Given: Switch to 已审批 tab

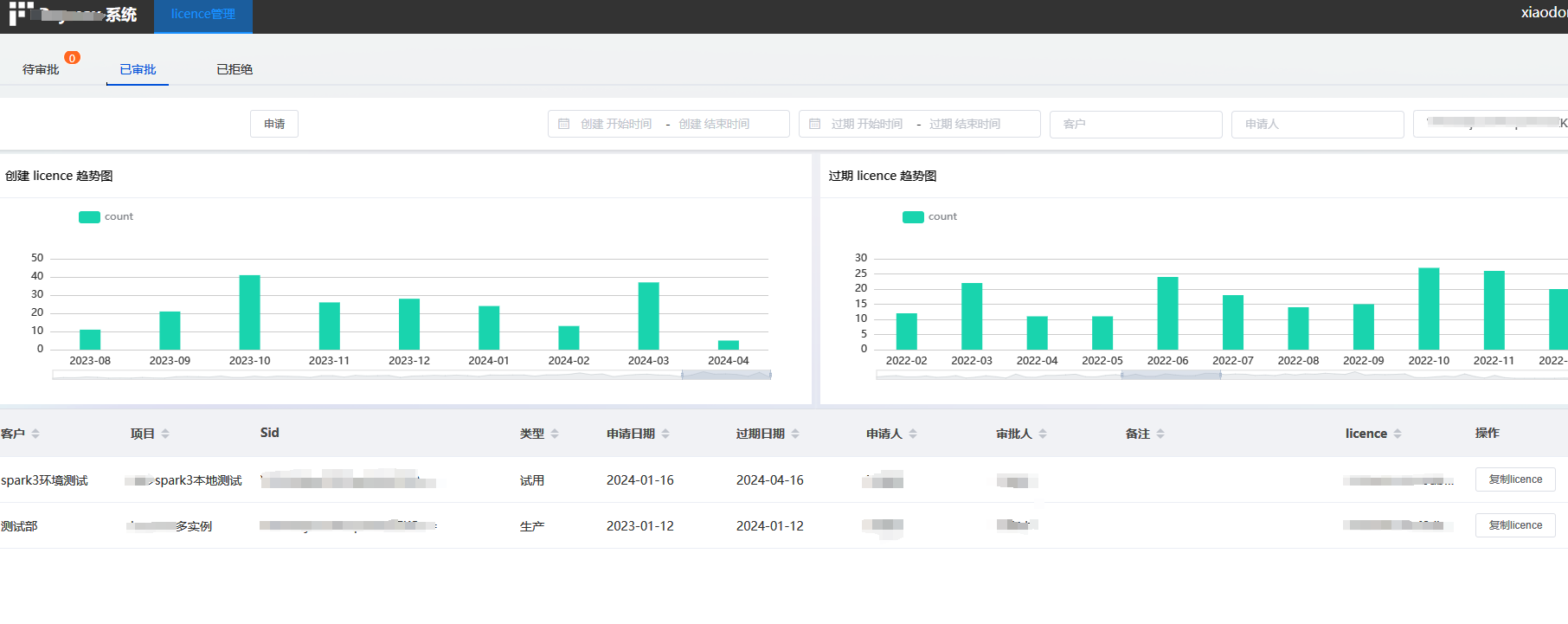Looking at the screenshot, I should pos(138,69).
